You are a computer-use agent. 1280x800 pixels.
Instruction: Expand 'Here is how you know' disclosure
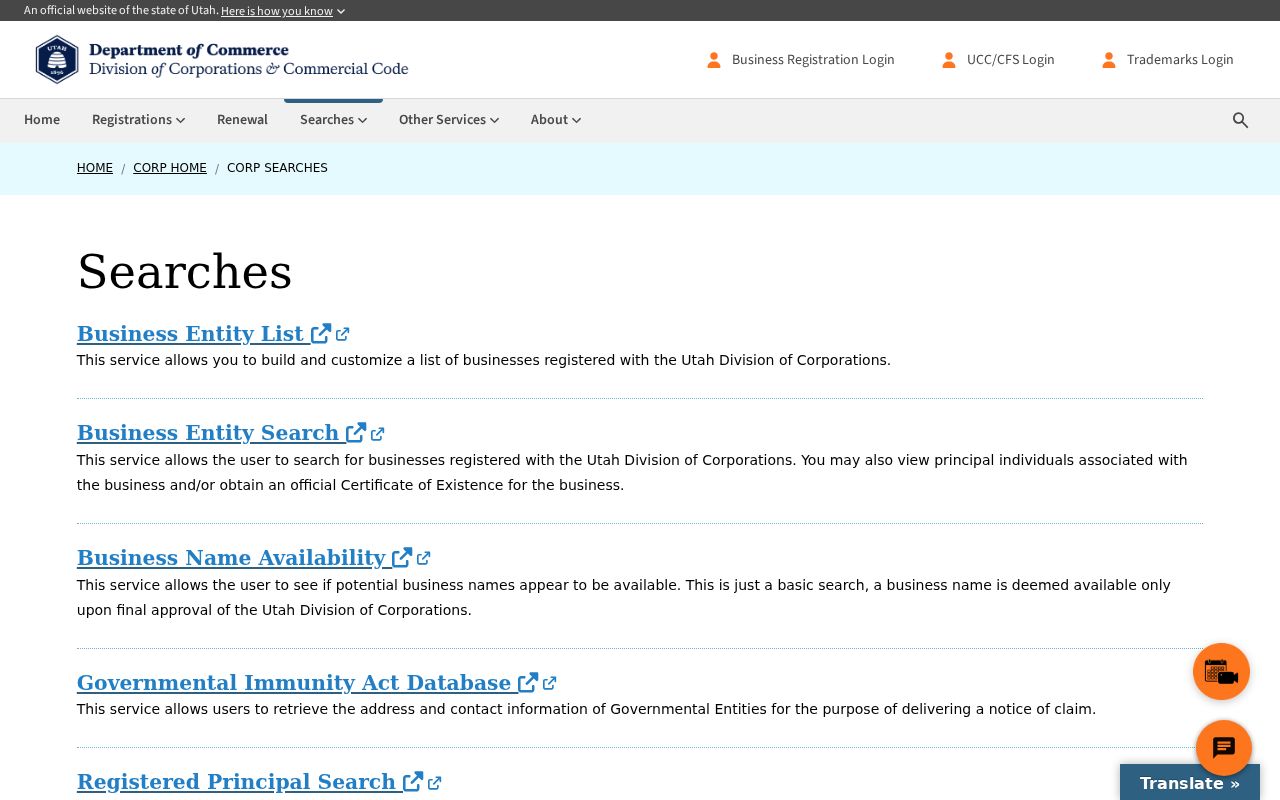pos(283,11)
